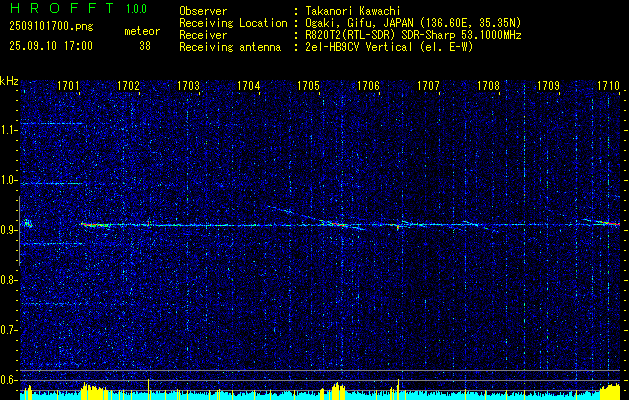The image size is (629, 400).
Task: Click R820T2(RTL-SDR) SDR-Sharp 53.1000MHz text
Action: coord(413,35)
